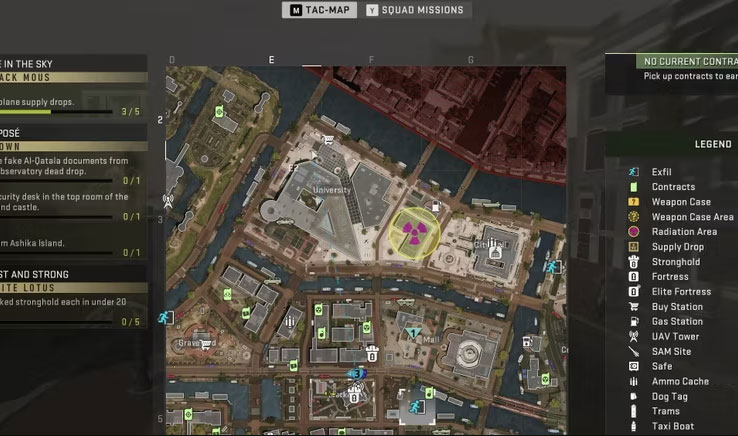Open the SQUAD MISSIONS tab
The width and height of the screenshot is (738, 436).
click(416, 10)
